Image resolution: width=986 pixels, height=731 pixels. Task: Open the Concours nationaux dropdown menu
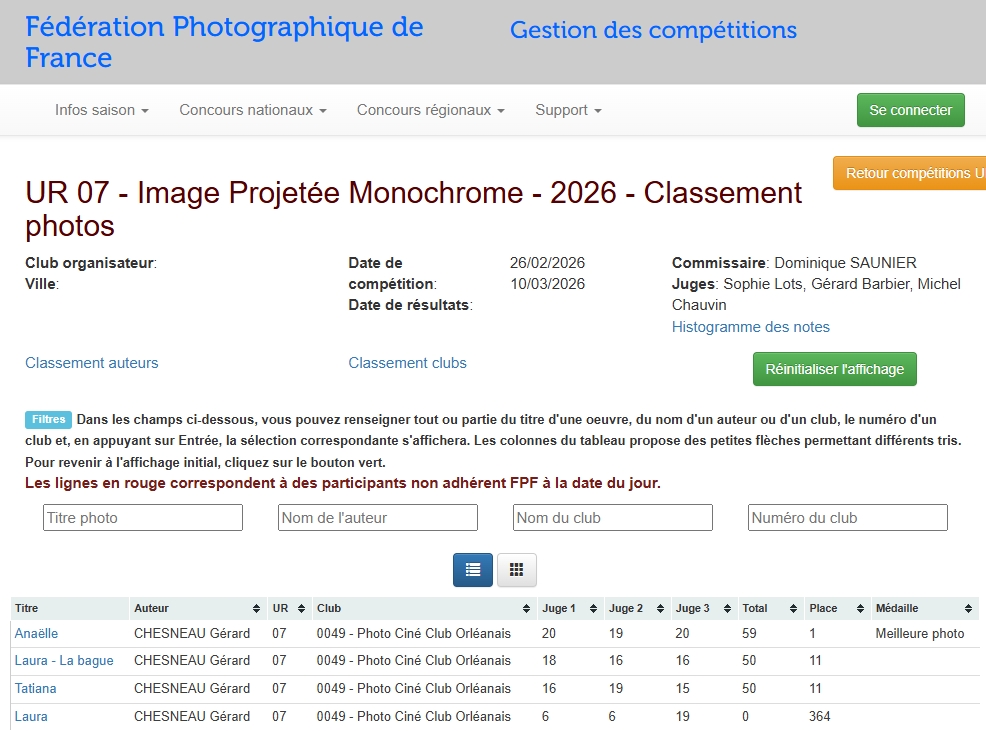coord(253,110)
